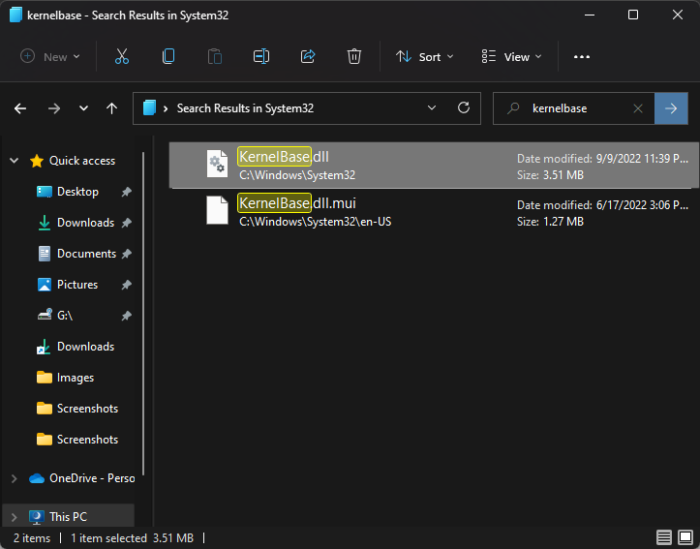
Task: Expand the This PC tree node
Action: point(13,517)
